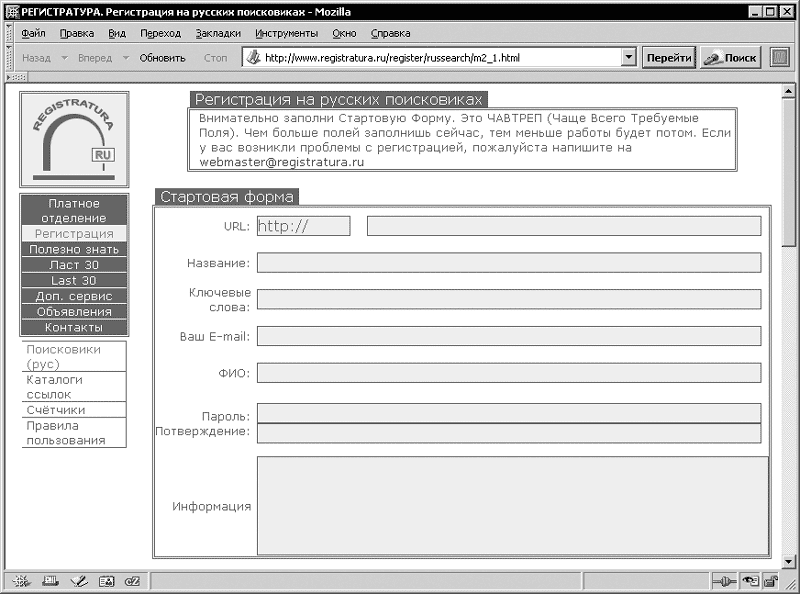Image resolution: width=800 pixels, height=594 pixels.
Task: Click the Поиск search button
Action: tap(730, 58)
